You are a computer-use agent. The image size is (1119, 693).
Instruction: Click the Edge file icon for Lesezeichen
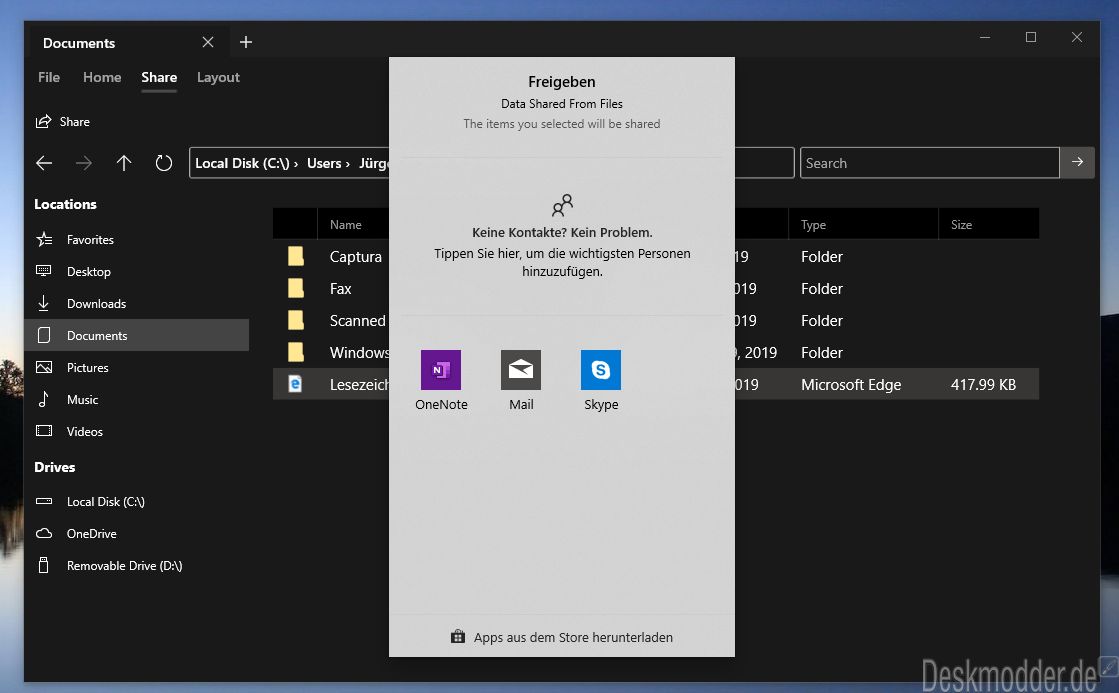[295, 384]
